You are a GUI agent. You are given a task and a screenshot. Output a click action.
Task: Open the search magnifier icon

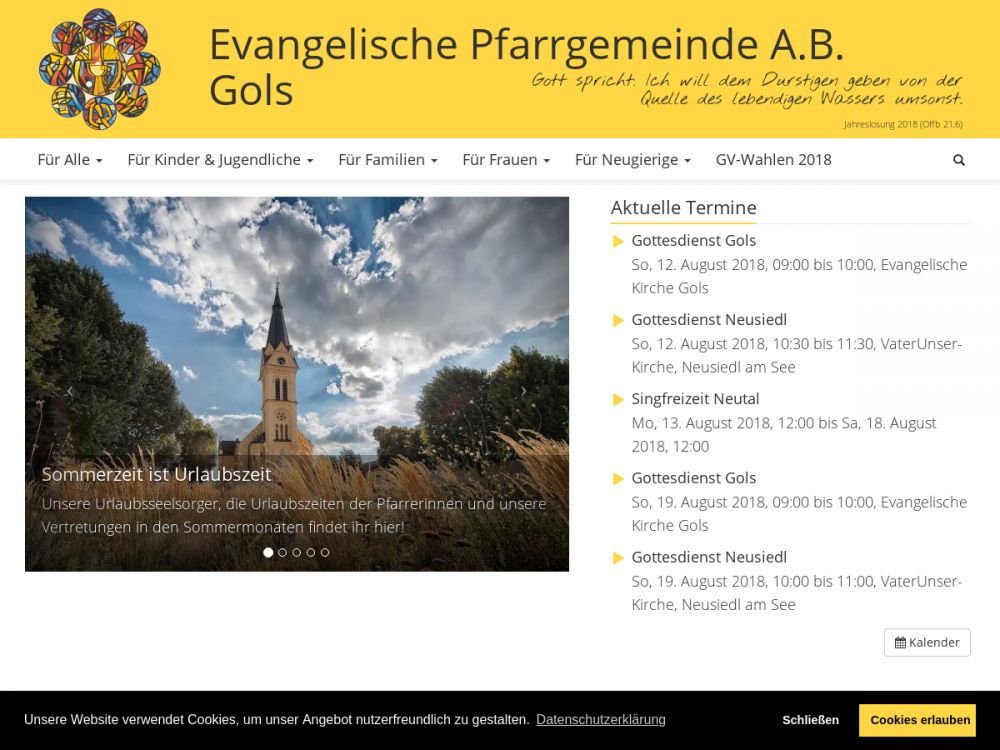pyautogui.click(x=959, y=160)
